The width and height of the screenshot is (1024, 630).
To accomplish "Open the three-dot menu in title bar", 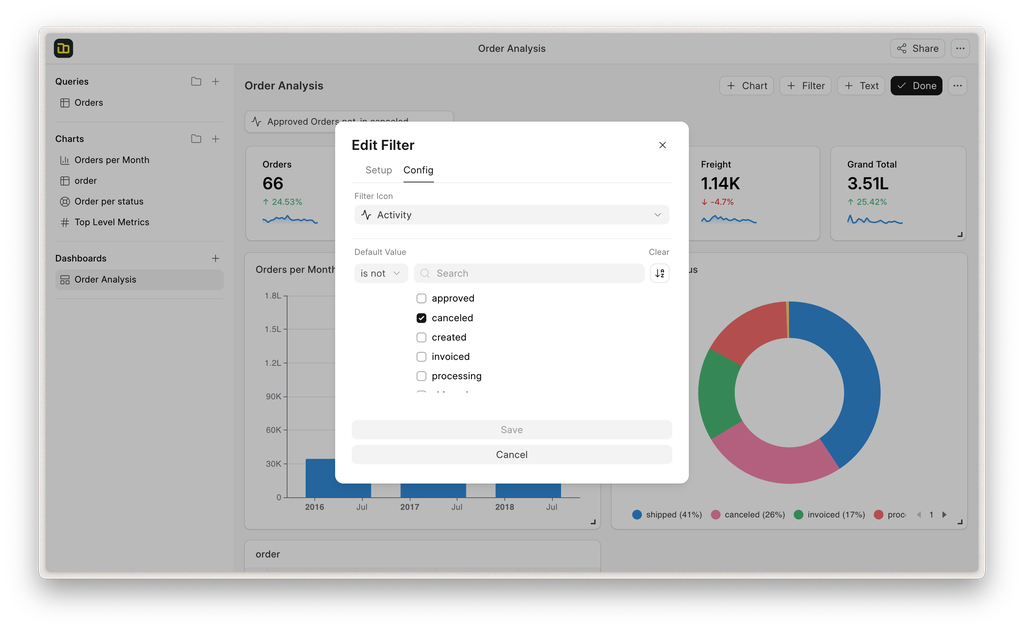I will (x=959, y=48).
